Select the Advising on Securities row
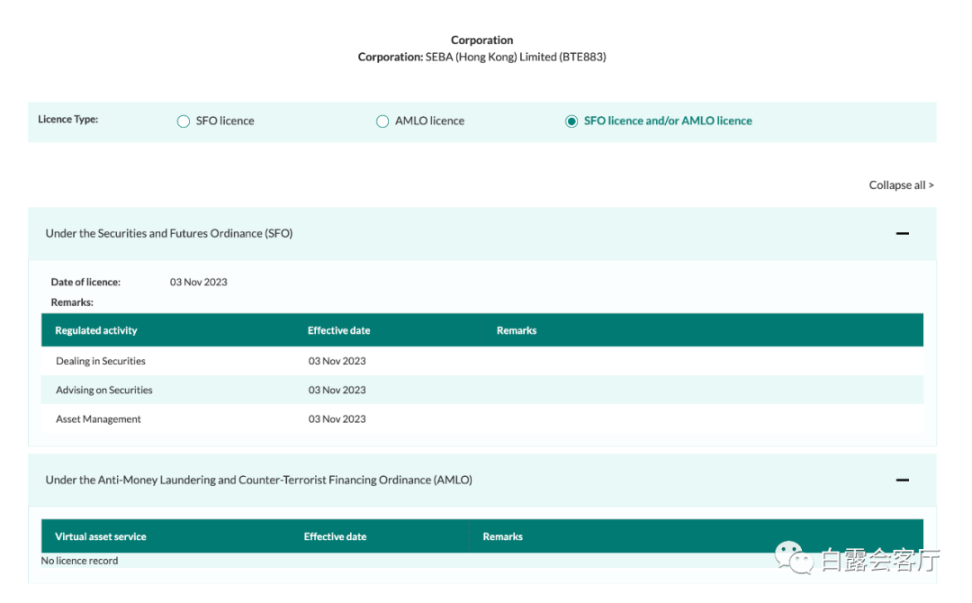Screen dimensions: 972x603 tap(482, 390)
